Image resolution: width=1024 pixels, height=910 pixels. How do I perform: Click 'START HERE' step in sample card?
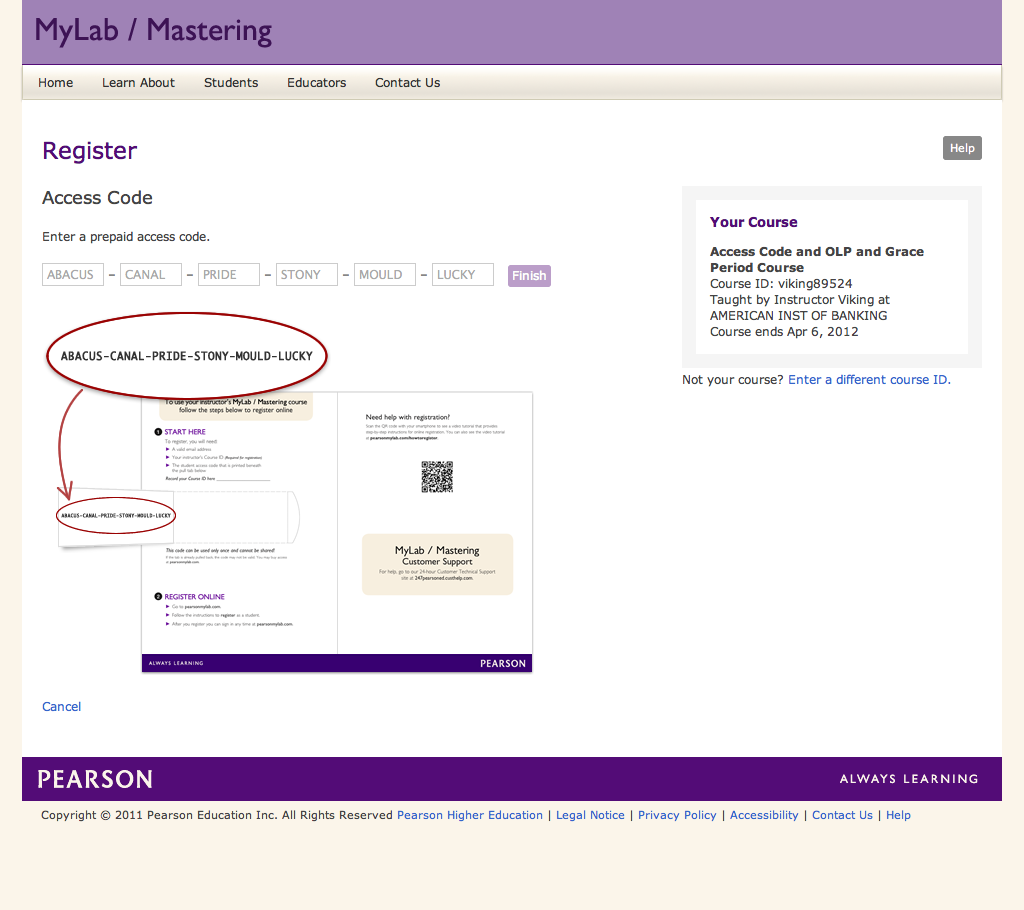(185, 432)
